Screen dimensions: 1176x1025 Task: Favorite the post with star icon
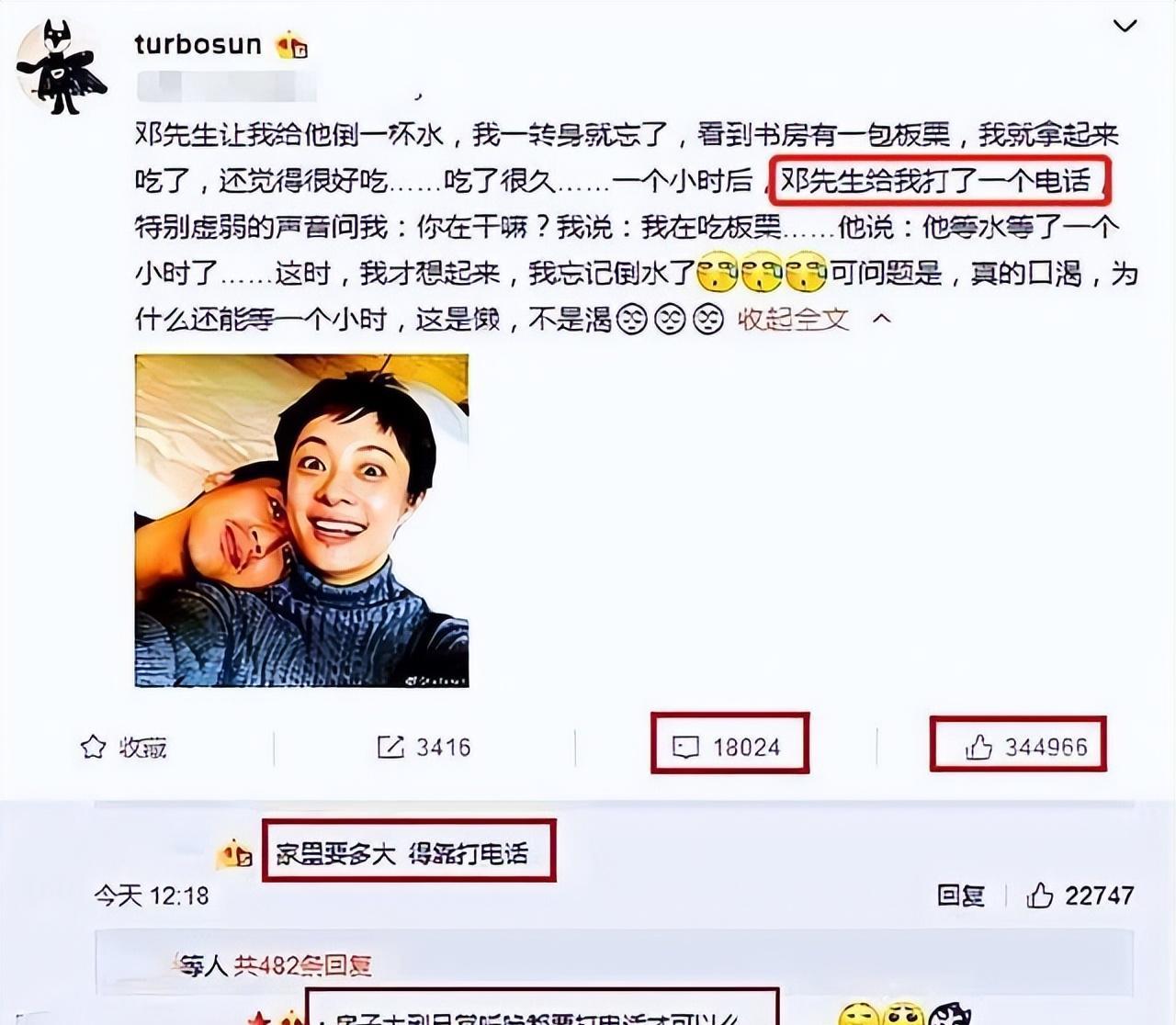(93, 747)
